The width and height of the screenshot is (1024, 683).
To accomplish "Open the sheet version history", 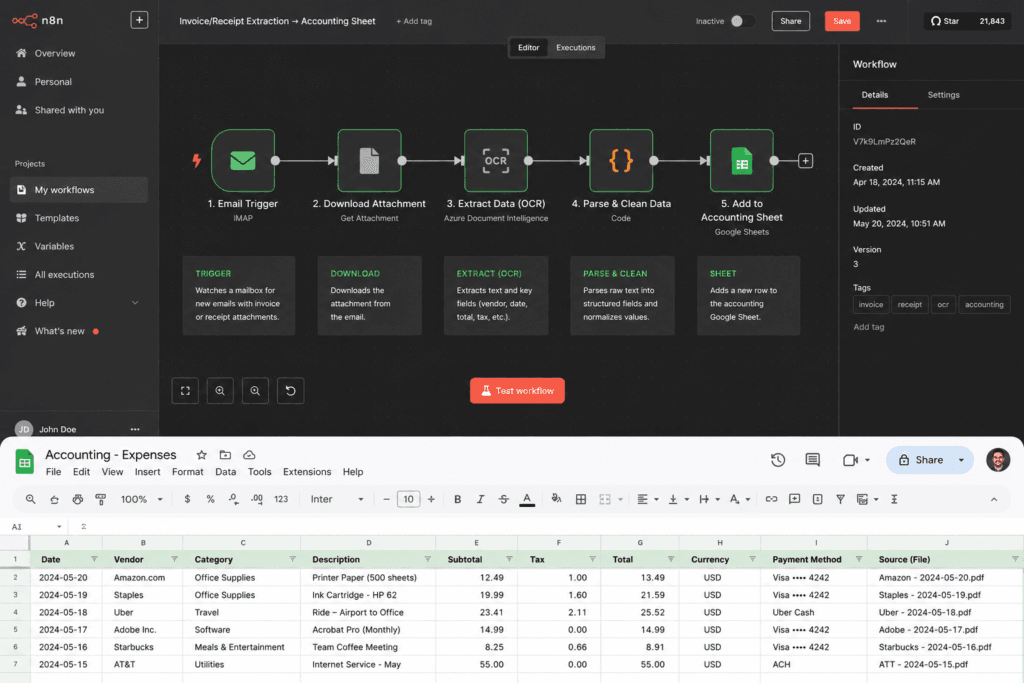I will click(x=778, y=460).
